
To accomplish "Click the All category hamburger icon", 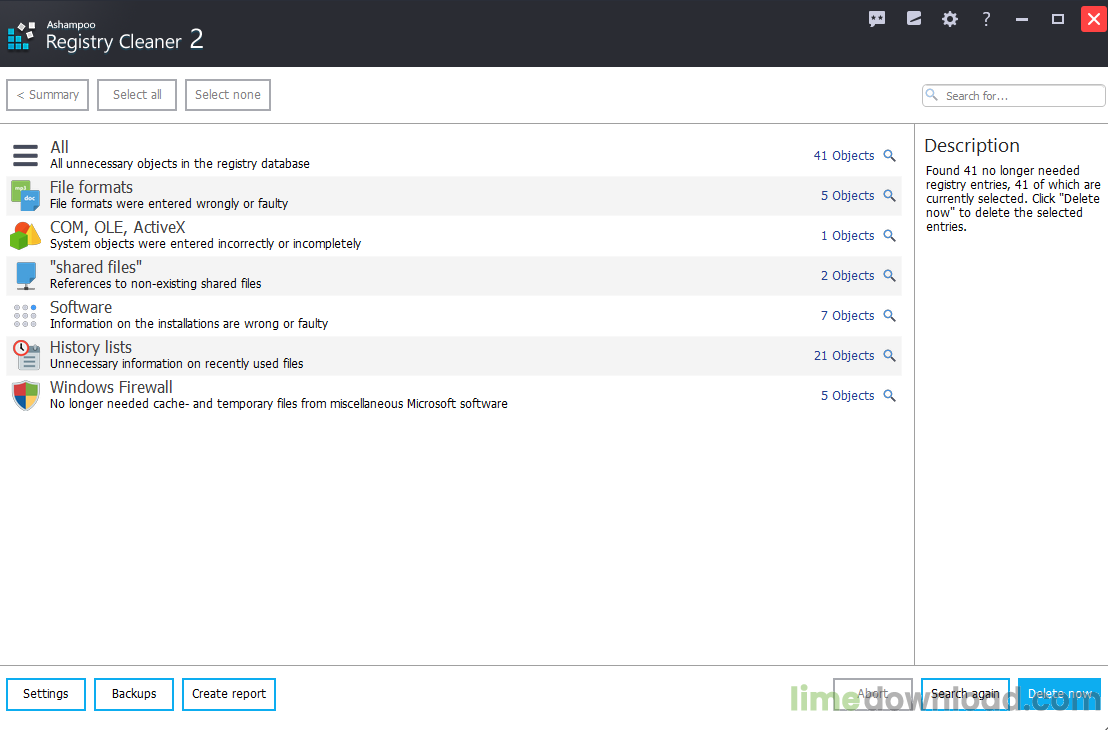I will [25, 155].
